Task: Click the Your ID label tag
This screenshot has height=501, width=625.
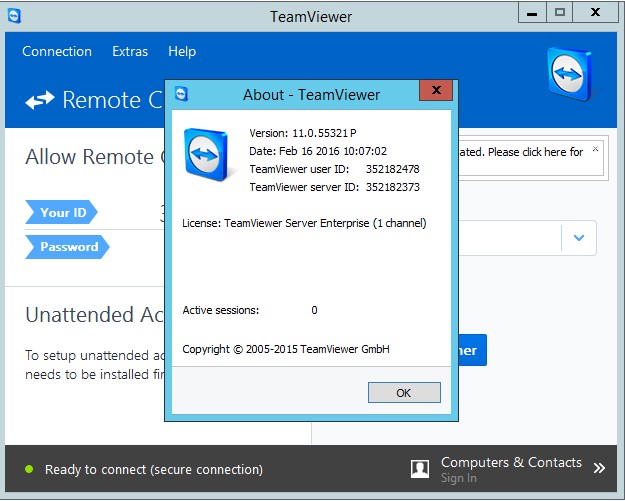Action: [x=61, y=212]
